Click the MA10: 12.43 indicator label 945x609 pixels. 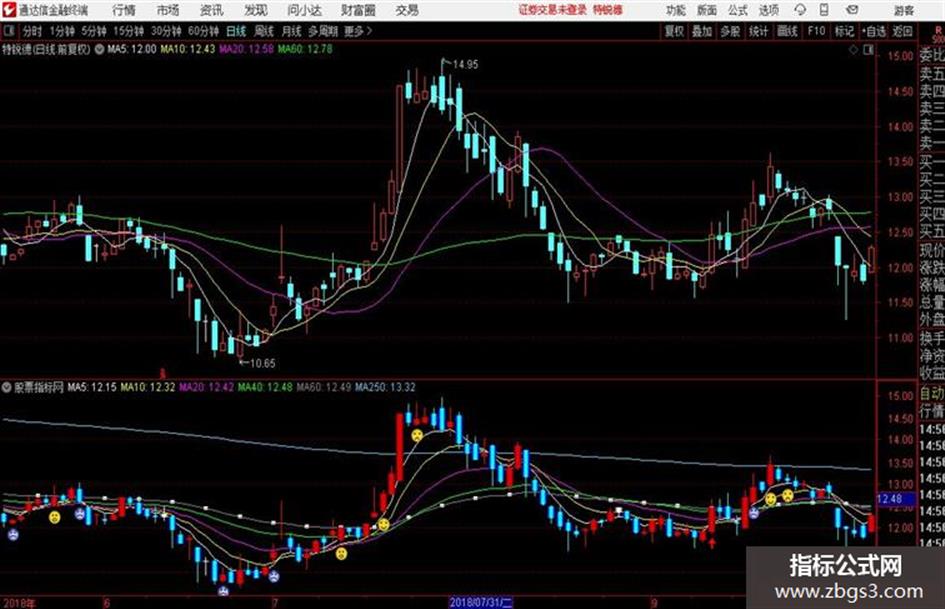pyautogui.click(x=187, y=49)
